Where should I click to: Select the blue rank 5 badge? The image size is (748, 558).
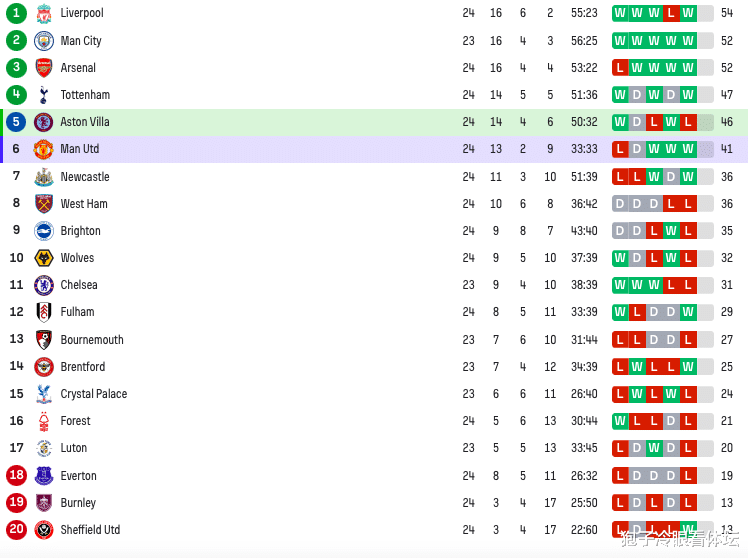16,122
